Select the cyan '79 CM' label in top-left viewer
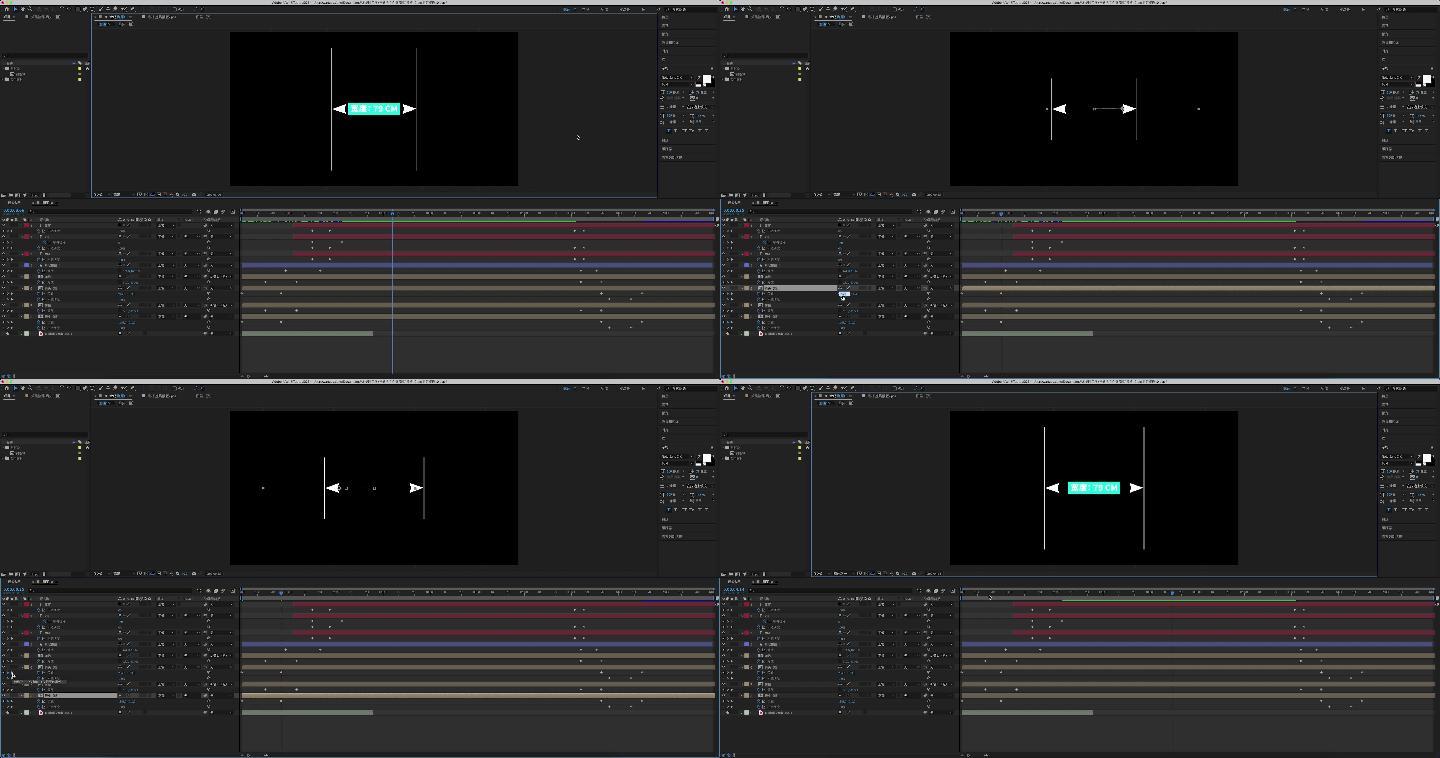Viewport: 1440px width, 758px height. (374, 109)
